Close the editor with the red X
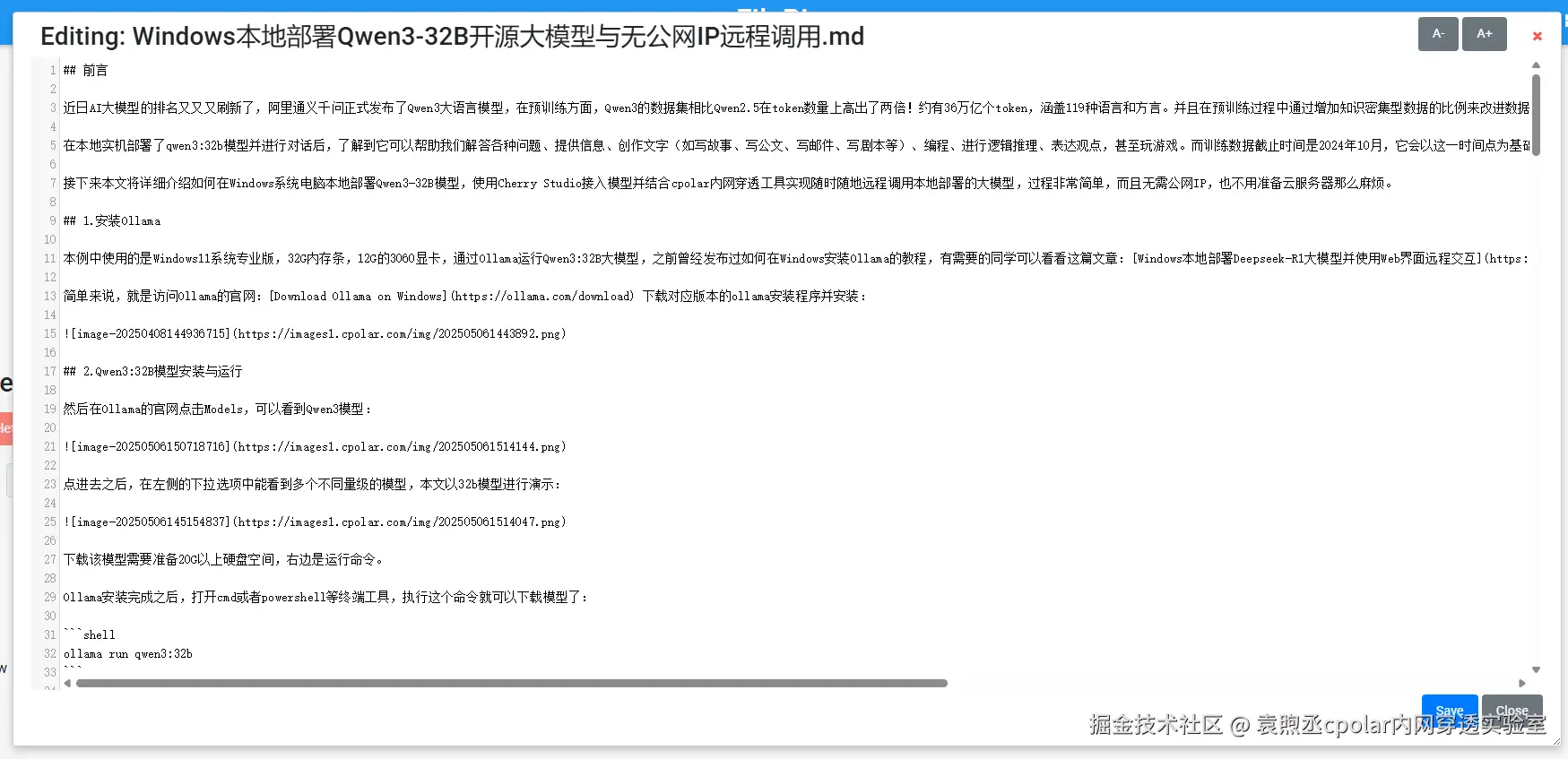Viewport: 1568px width, 759px height. [1538, 36]
